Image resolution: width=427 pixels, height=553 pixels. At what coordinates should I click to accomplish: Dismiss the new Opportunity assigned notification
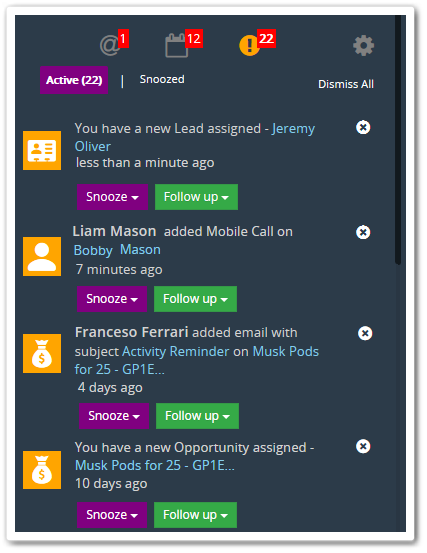point(363,446)
